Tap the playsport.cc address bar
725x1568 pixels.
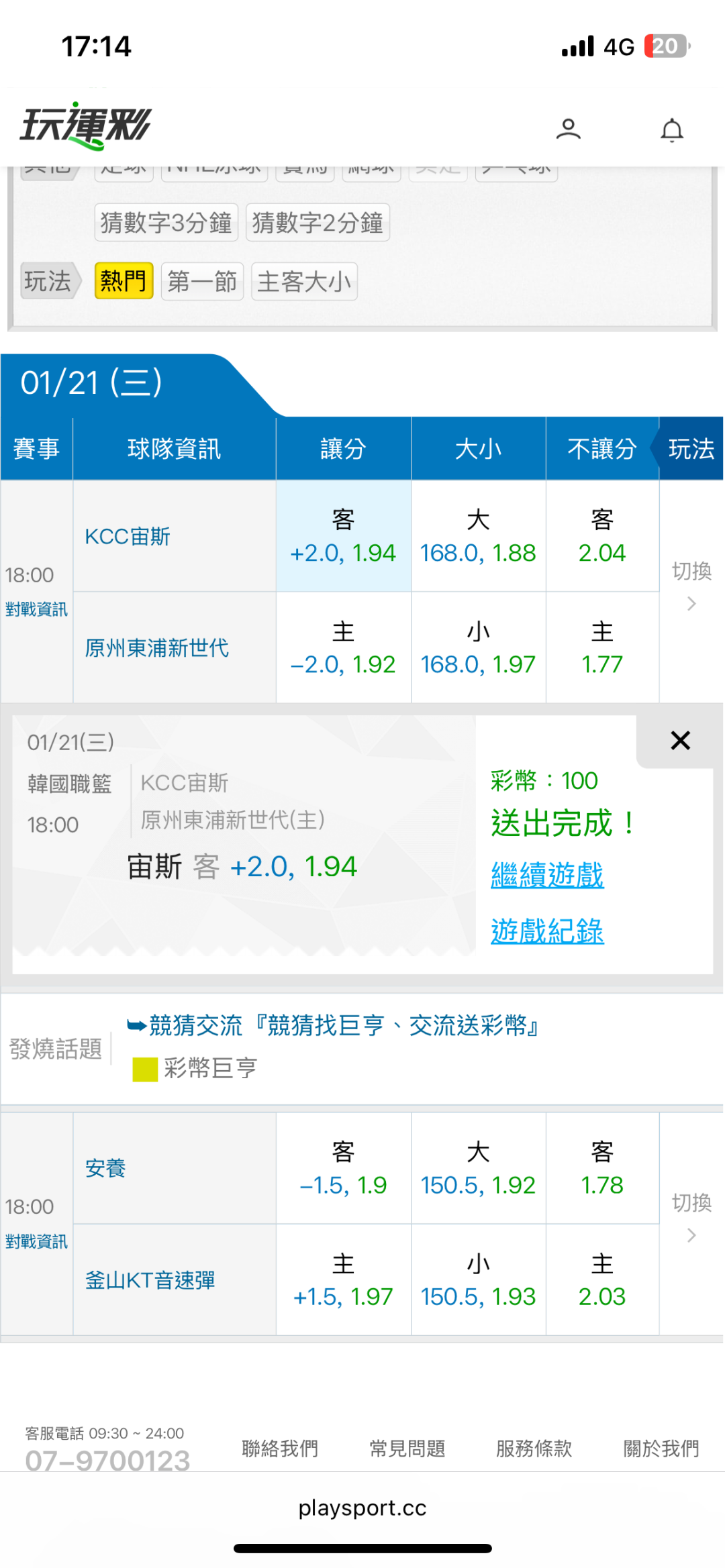362,1508
